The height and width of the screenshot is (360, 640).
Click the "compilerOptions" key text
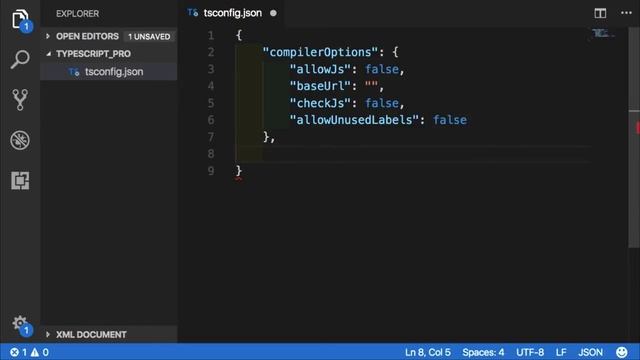coord(320,52)
